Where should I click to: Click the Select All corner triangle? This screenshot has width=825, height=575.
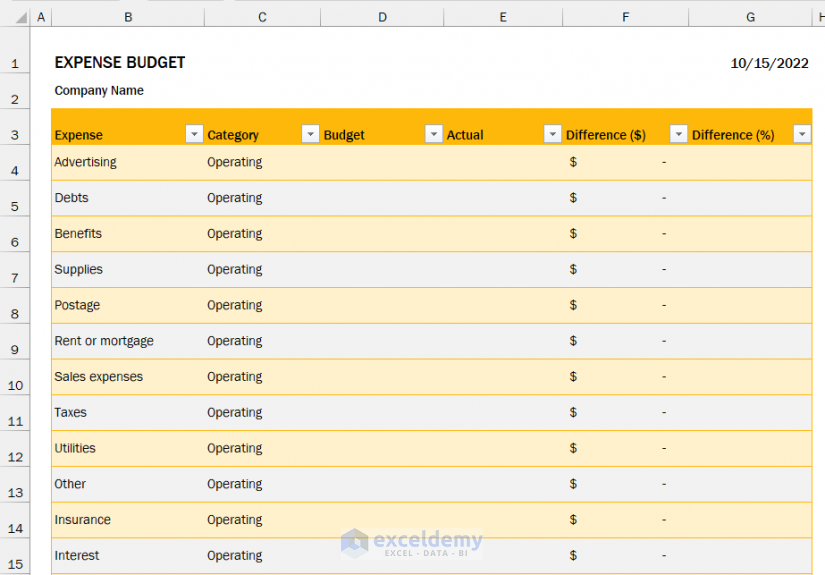tap(21, 18)
